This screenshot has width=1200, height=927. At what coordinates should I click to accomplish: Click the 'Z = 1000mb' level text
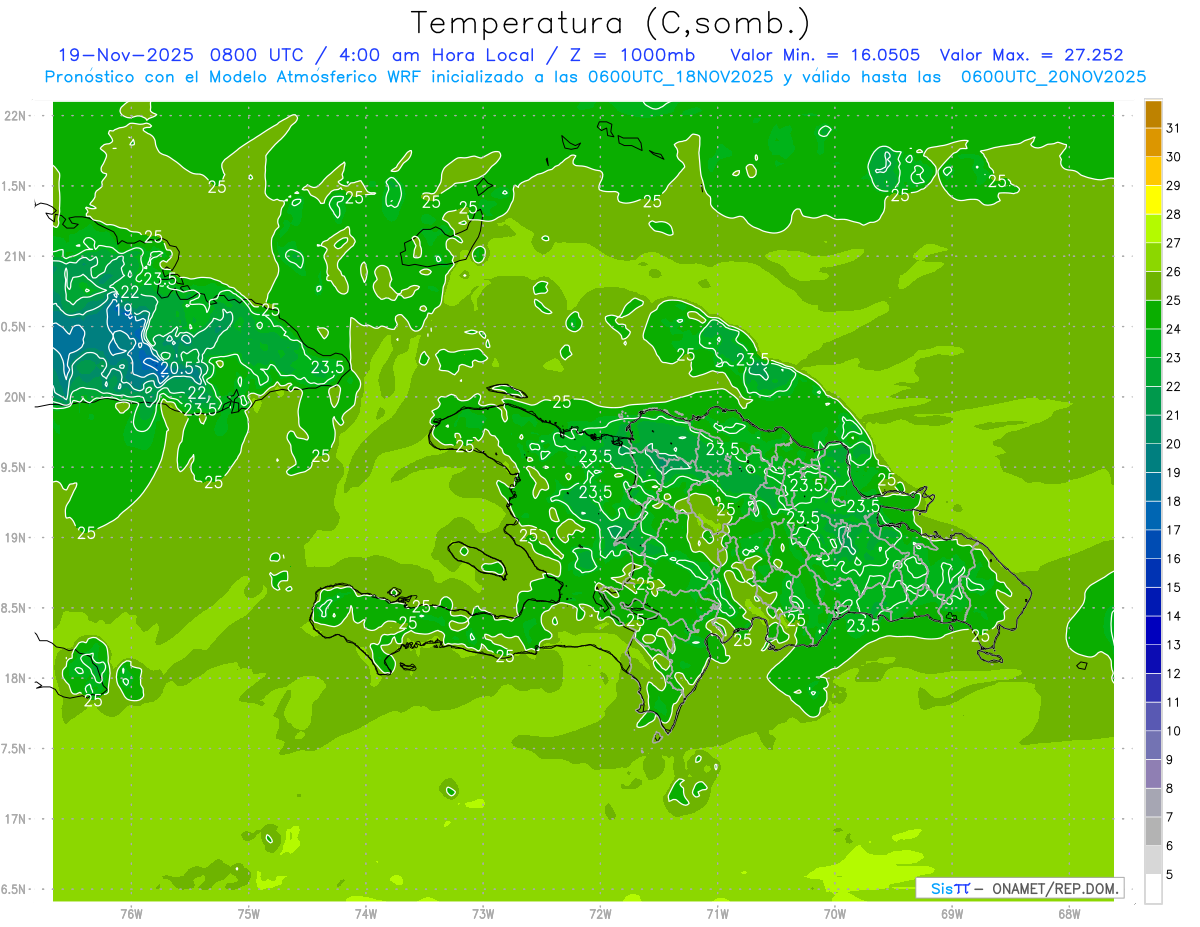pos(632,55)
